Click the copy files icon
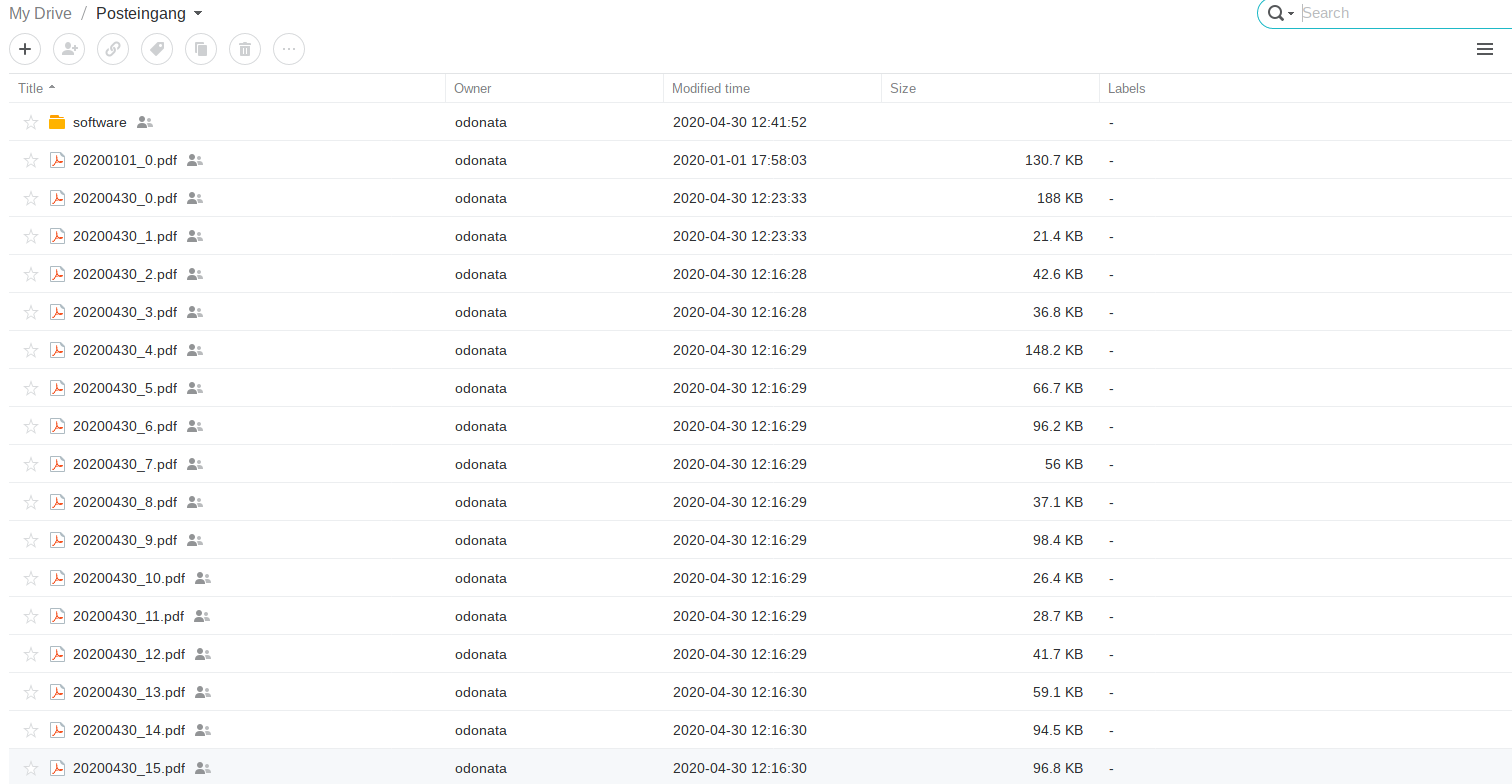Screen dimensions: 1512x784 [201, 48]
